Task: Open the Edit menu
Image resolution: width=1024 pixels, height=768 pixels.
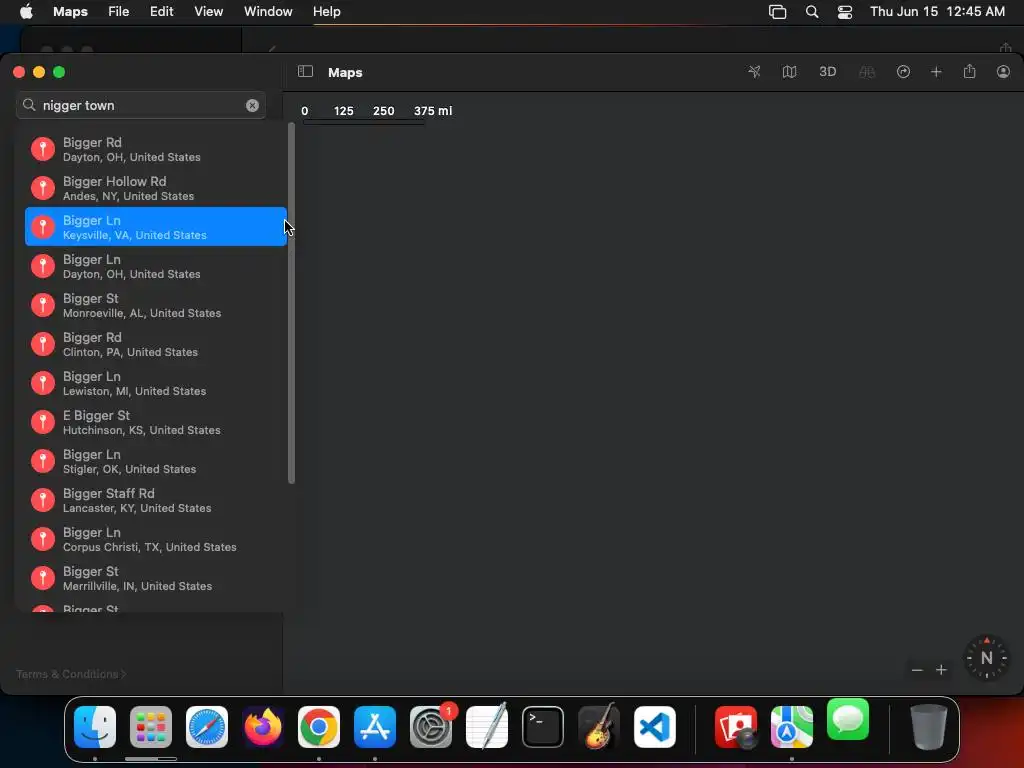Action: (161, 11)
